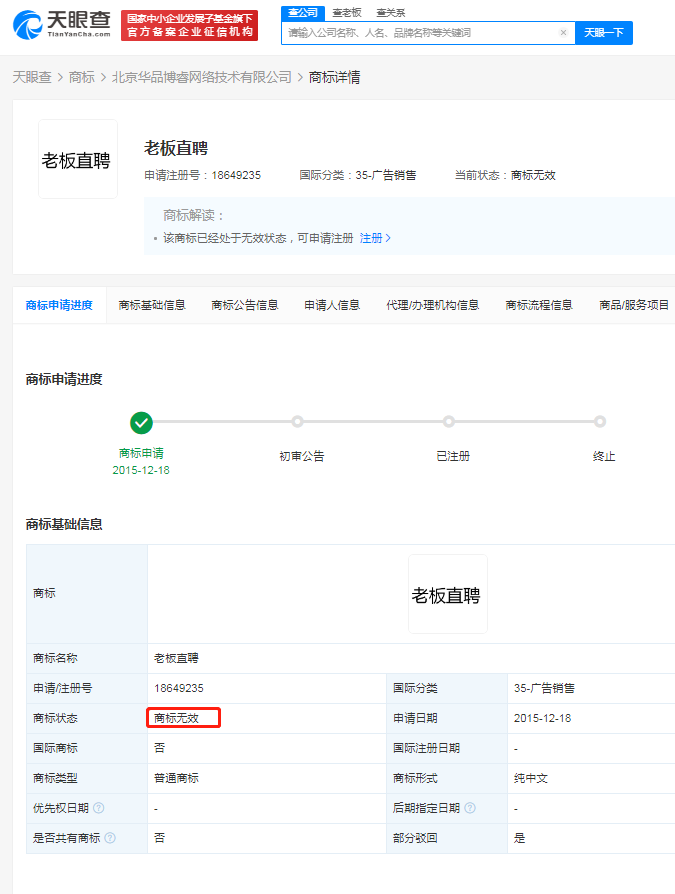Viewport: 675px width, 894px height.
Task: Switch to the 查关系 search tab
Action: 391,13
